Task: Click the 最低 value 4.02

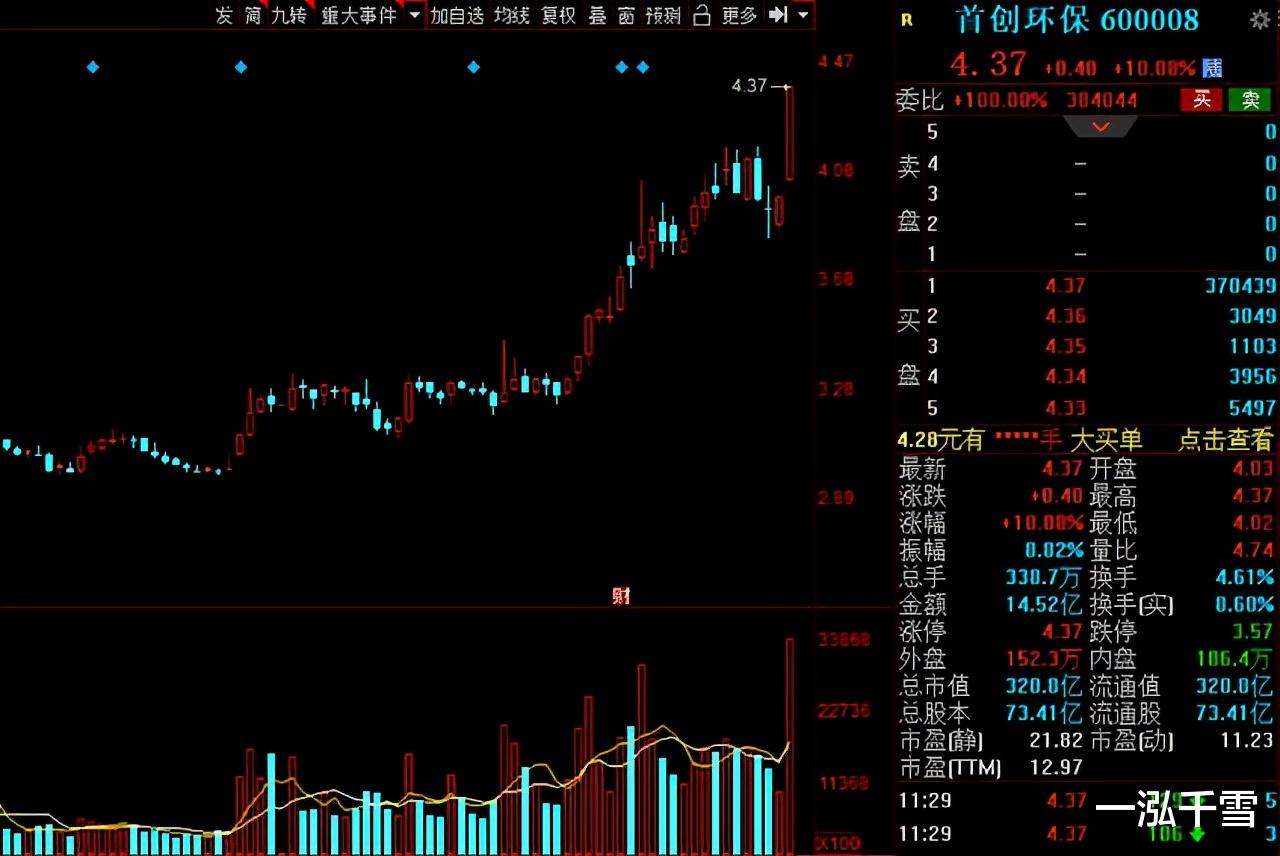Action: point(1254,523)
